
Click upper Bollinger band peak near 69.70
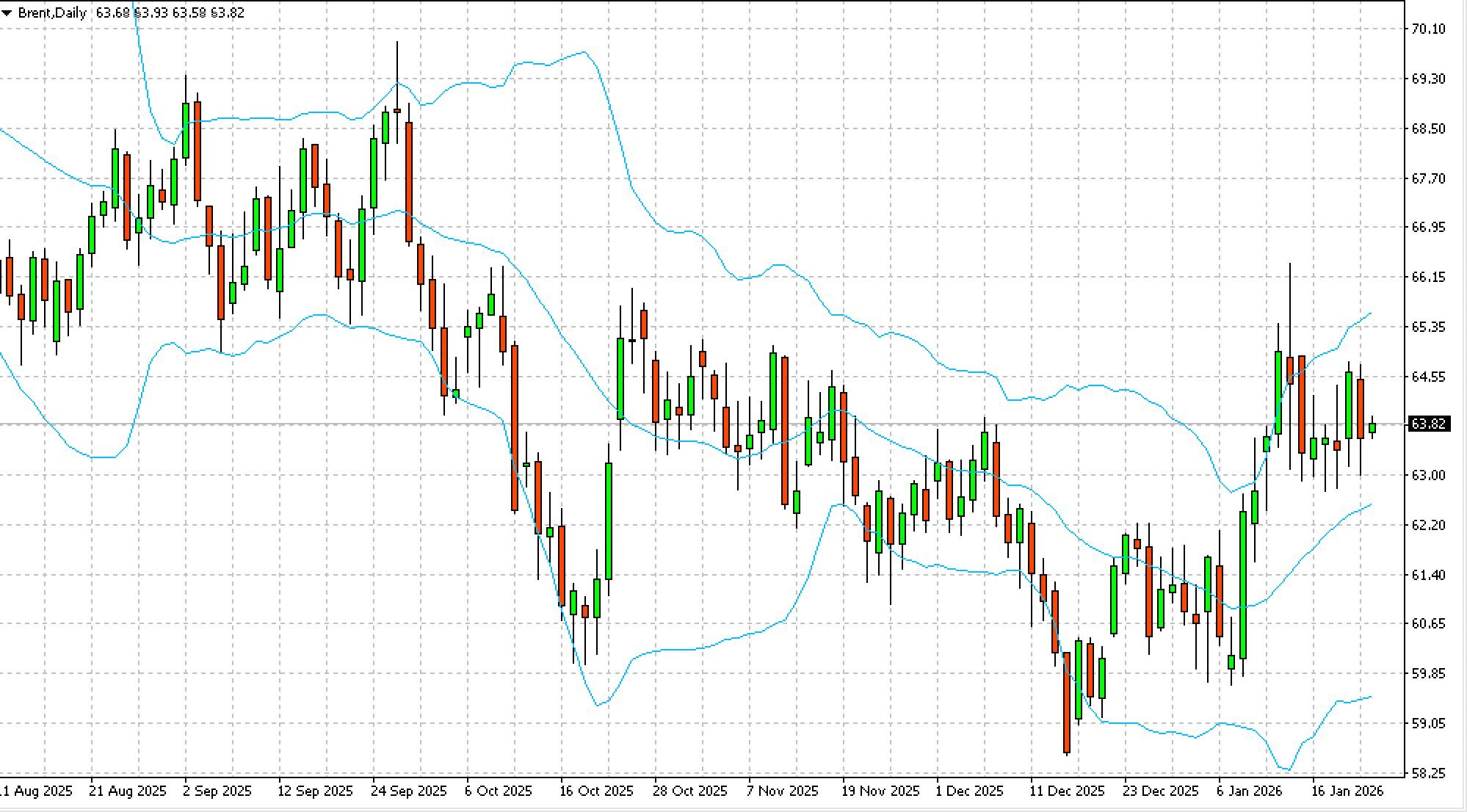pos(584,52)
